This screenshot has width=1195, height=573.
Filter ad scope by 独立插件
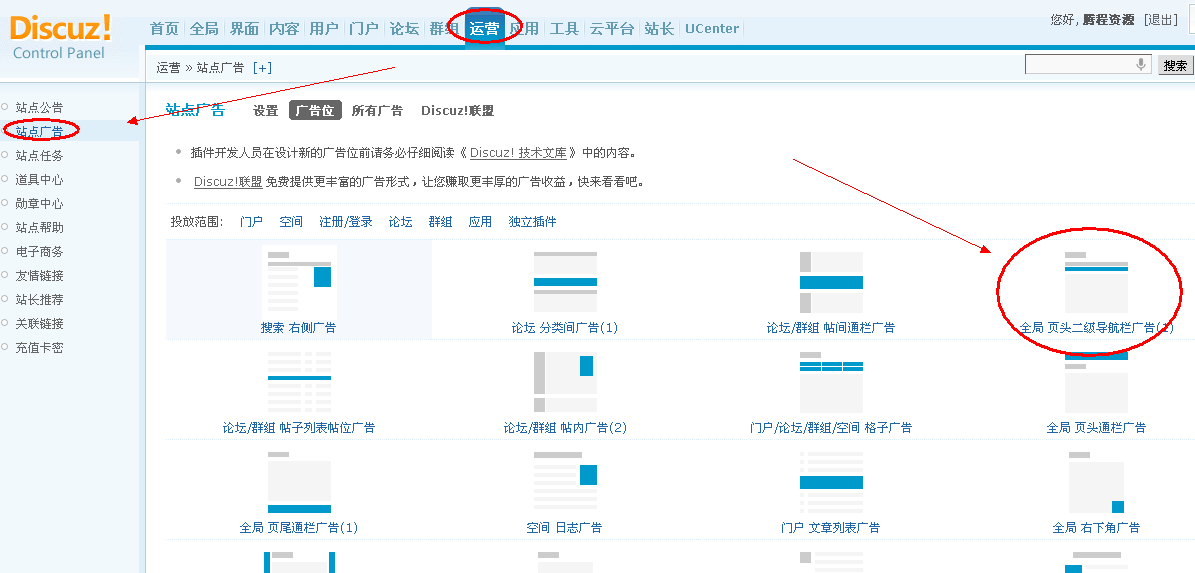point(533,222)
